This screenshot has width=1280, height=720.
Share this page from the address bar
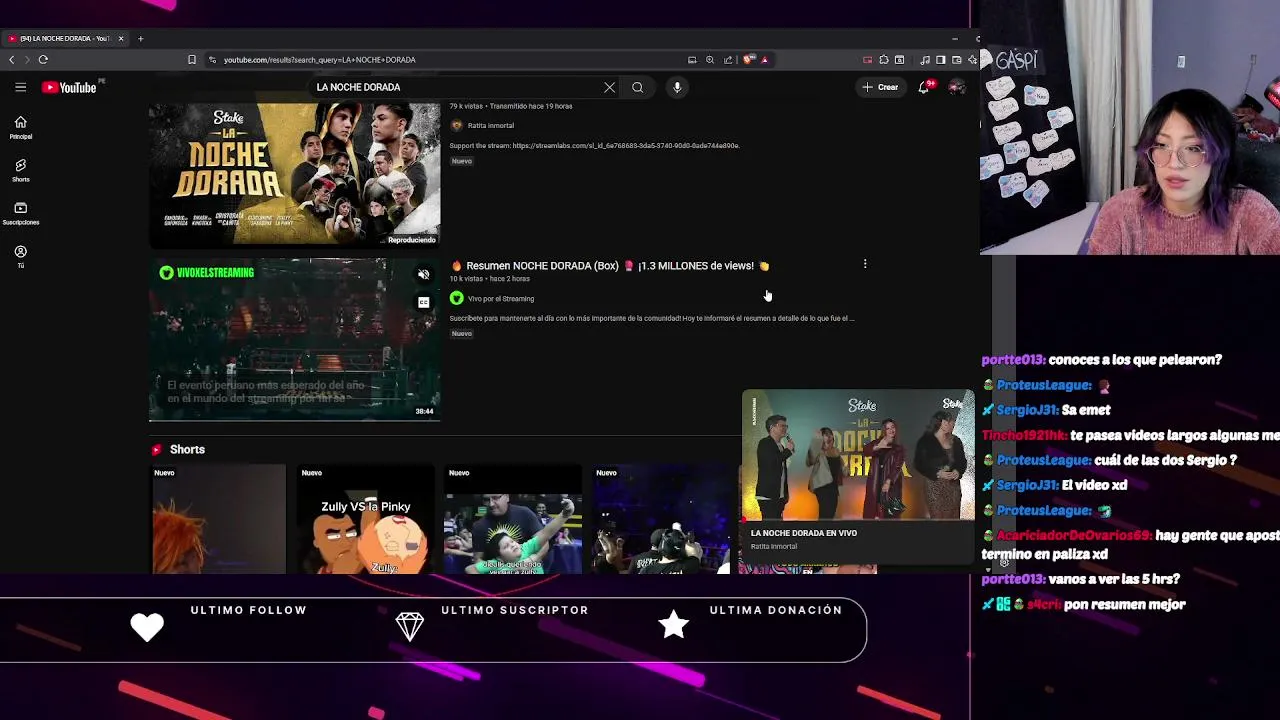point(728,60)
